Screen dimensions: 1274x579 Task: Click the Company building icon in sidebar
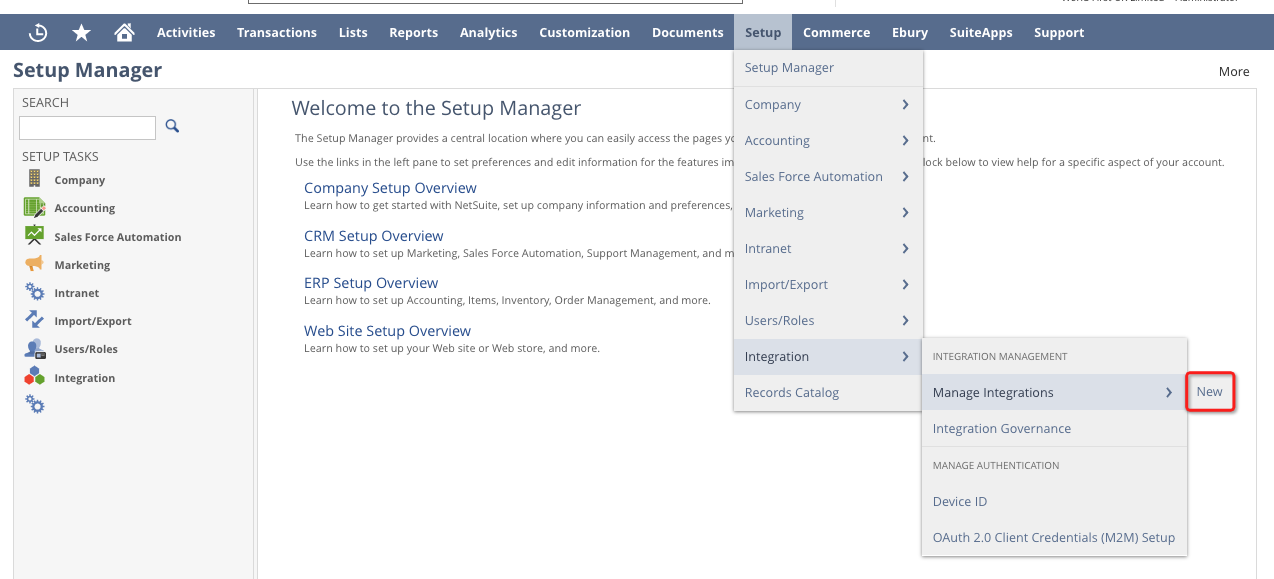[x=35, y=179]
